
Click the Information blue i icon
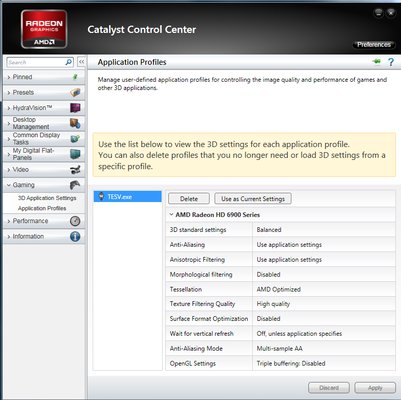[75, 236]
